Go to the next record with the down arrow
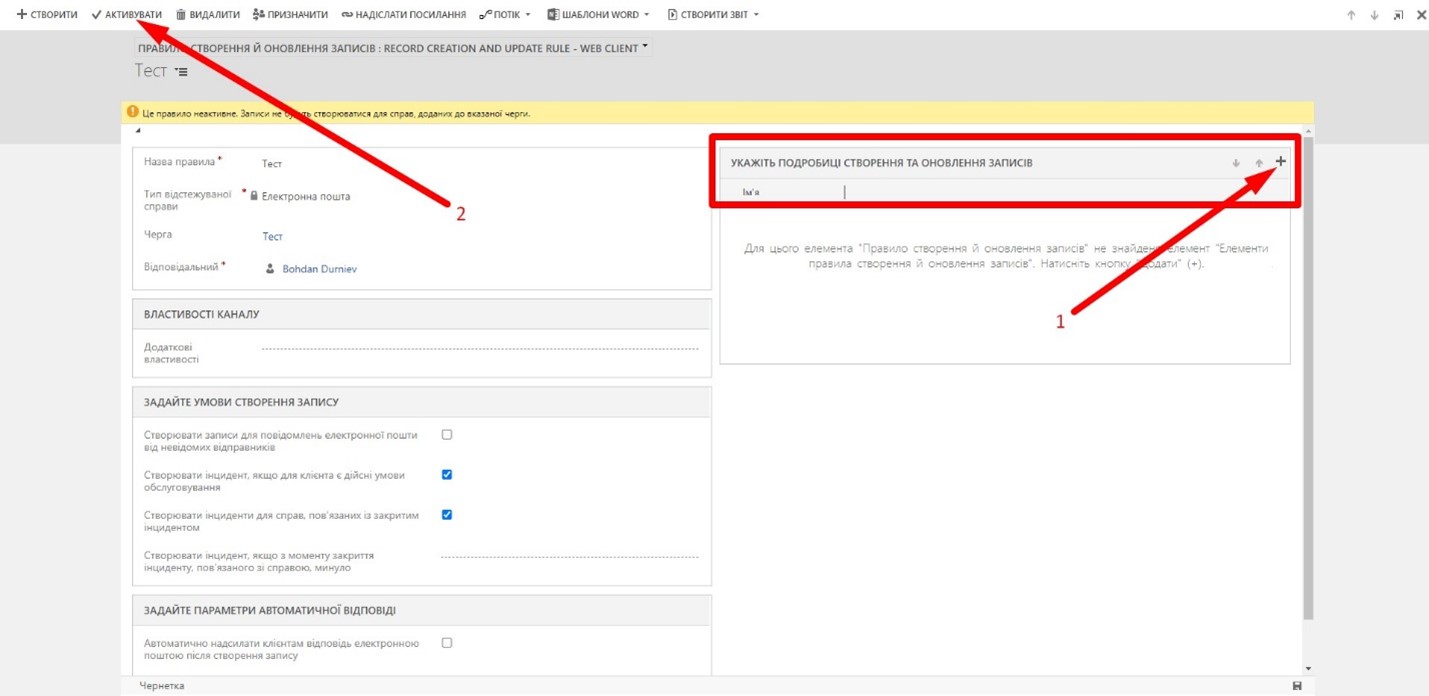Viewport: 1429px width, 696px height. 1374,15
